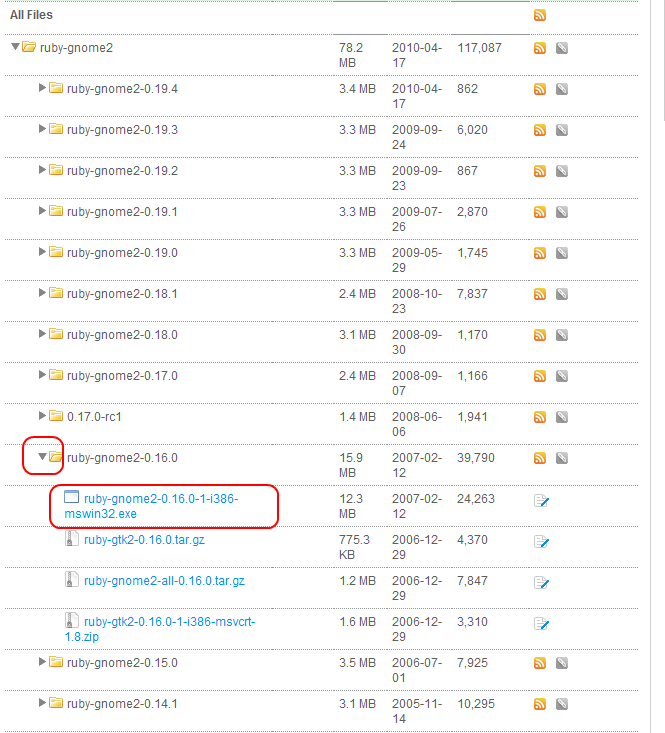Screen dimensions: 665x733
Task: Open RSS feed for ruby-gnome2-0.14.1
Action: (540, 704)
